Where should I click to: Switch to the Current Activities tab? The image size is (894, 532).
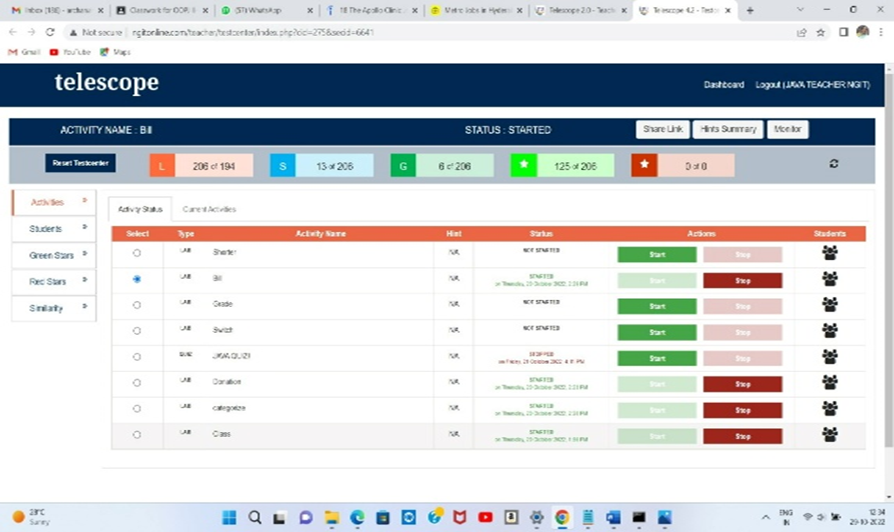pos(209,209)
